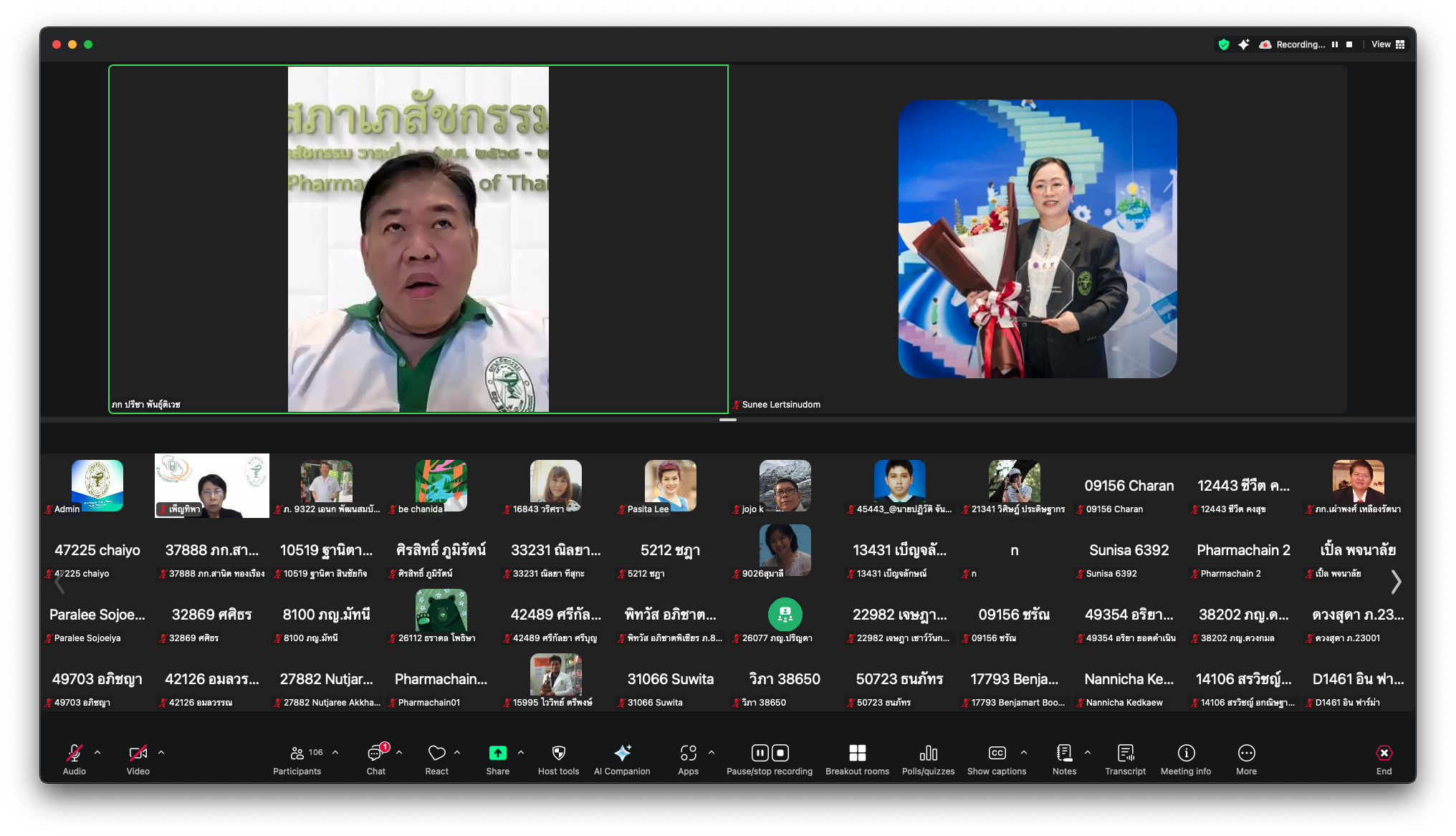Open the Chat panel
1456x836 pixels.
[375, 753]
